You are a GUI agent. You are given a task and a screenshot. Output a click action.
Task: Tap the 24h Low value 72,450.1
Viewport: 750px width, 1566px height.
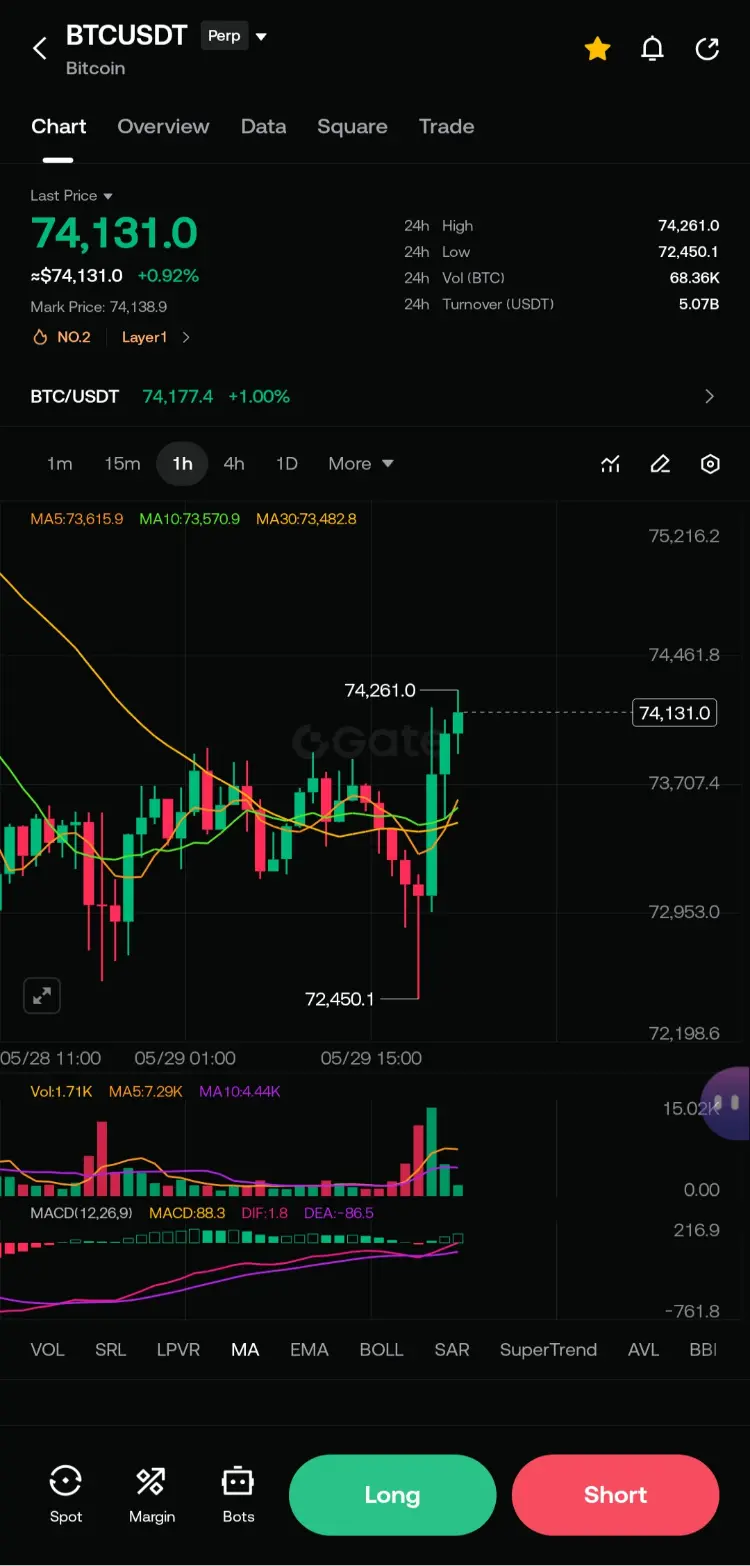click(x=689, y=252)
